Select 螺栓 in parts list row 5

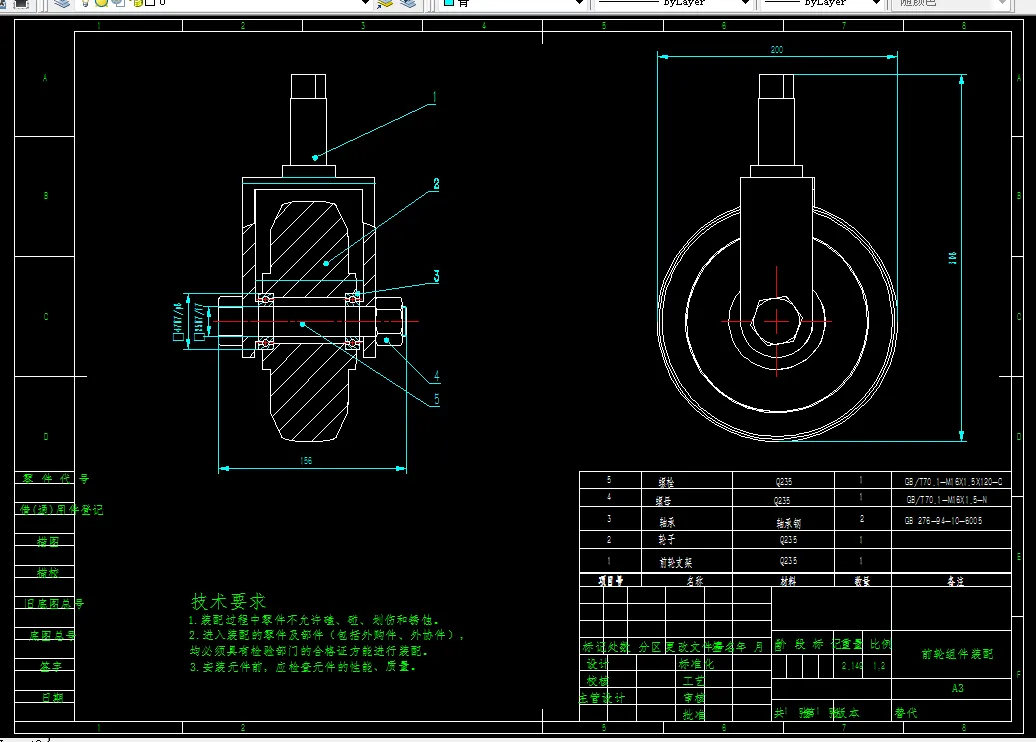point(666,482)
